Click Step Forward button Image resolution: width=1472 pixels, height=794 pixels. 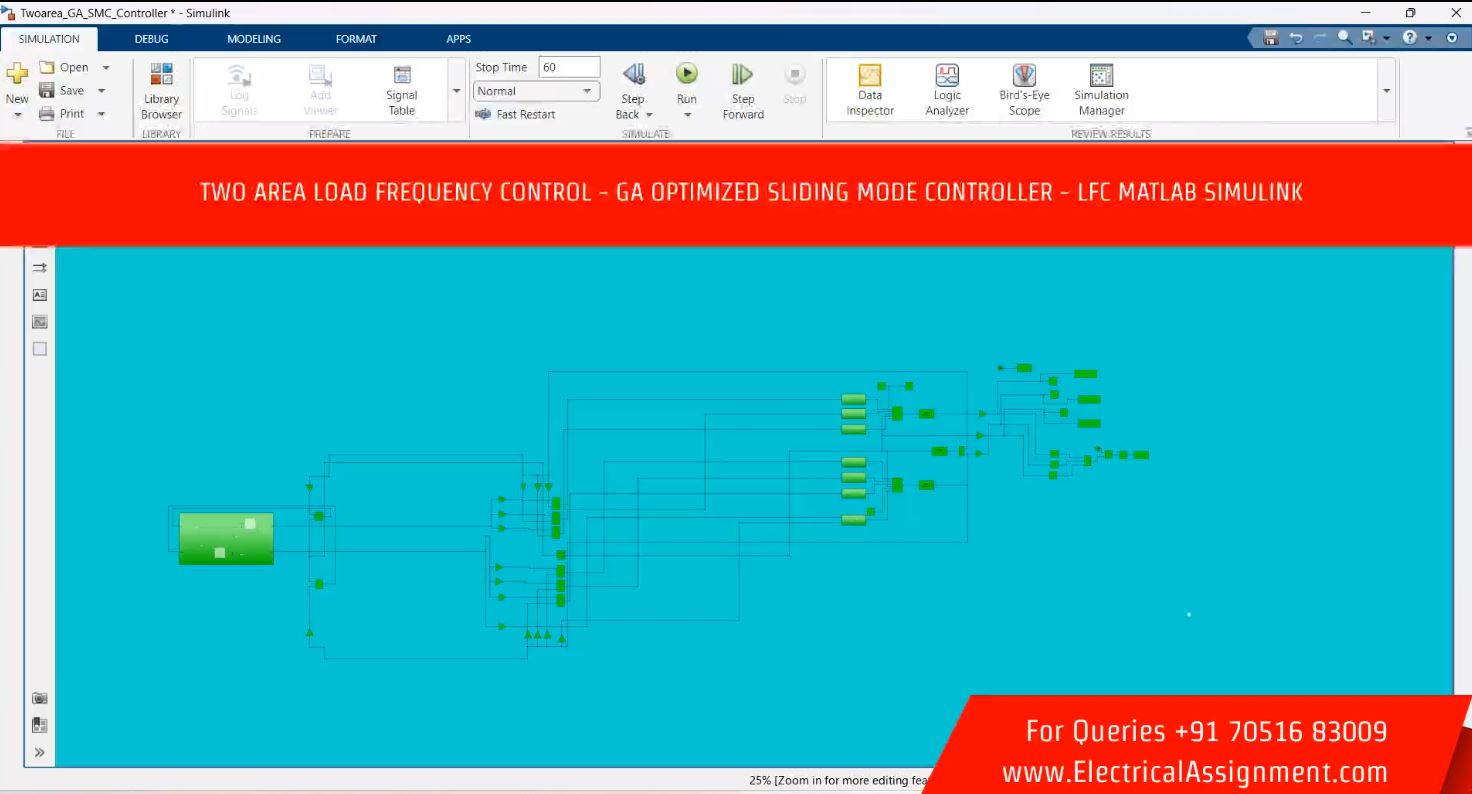(743, 90)
